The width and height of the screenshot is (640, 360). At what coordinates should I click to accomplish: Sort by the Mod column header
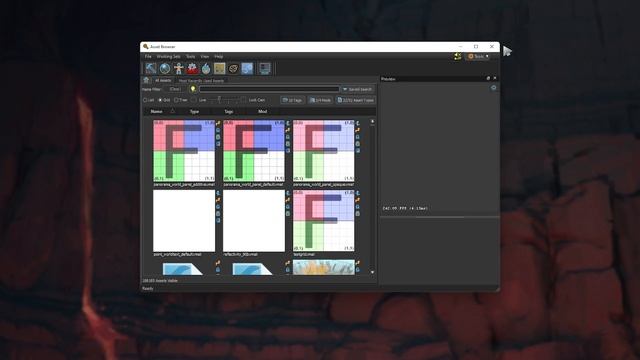pyautogui.click(x=262, y=111)
